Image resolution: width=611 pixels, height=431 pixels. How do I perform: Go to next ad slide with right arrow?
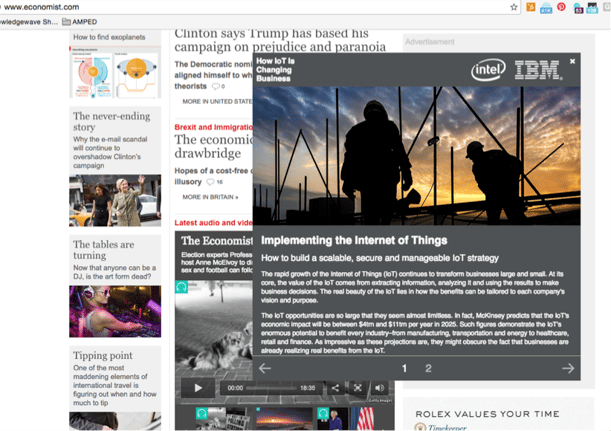pyautogui.click(x=568, y=368)
